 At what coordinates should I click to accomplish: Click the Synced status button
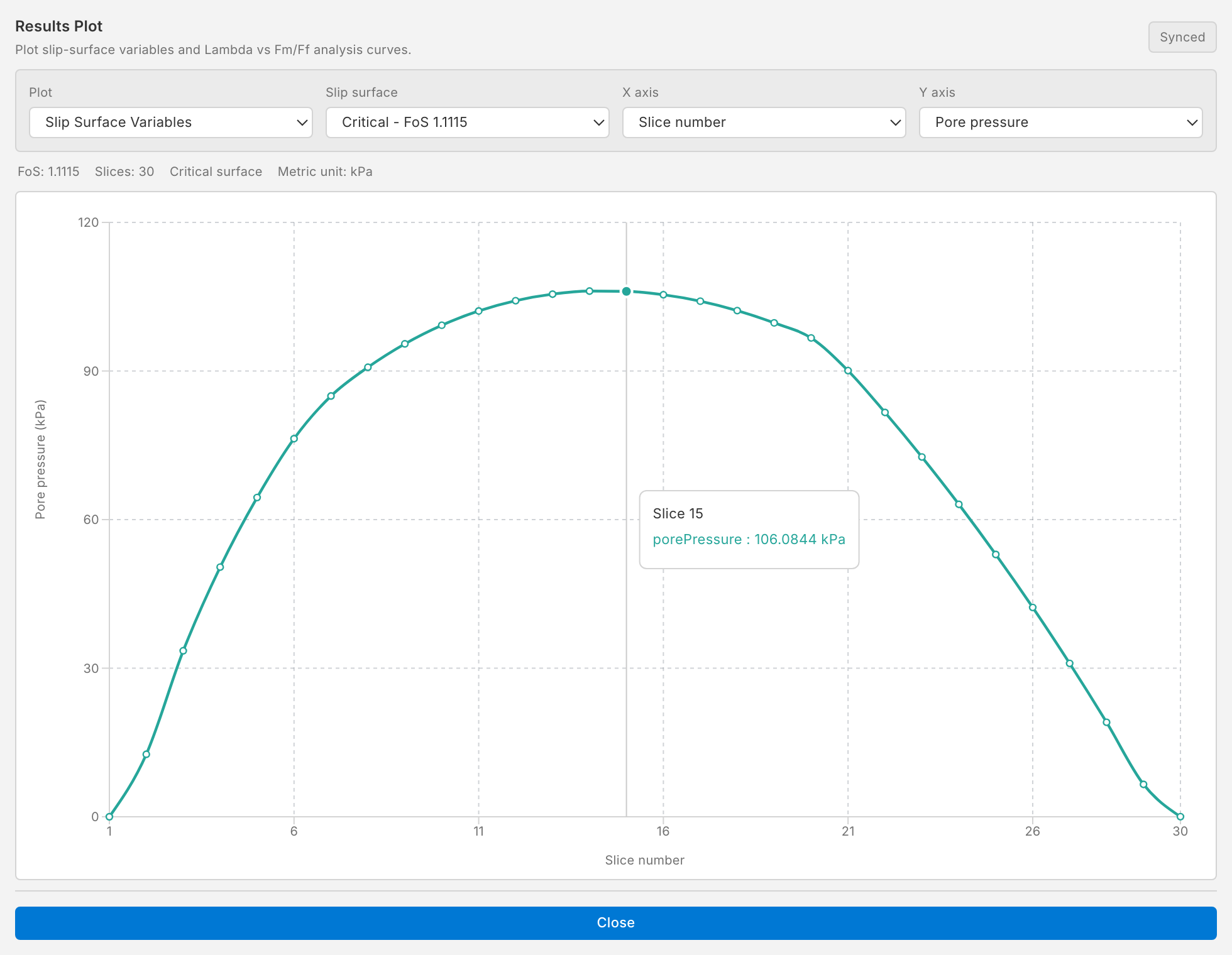pos(1182,37)
